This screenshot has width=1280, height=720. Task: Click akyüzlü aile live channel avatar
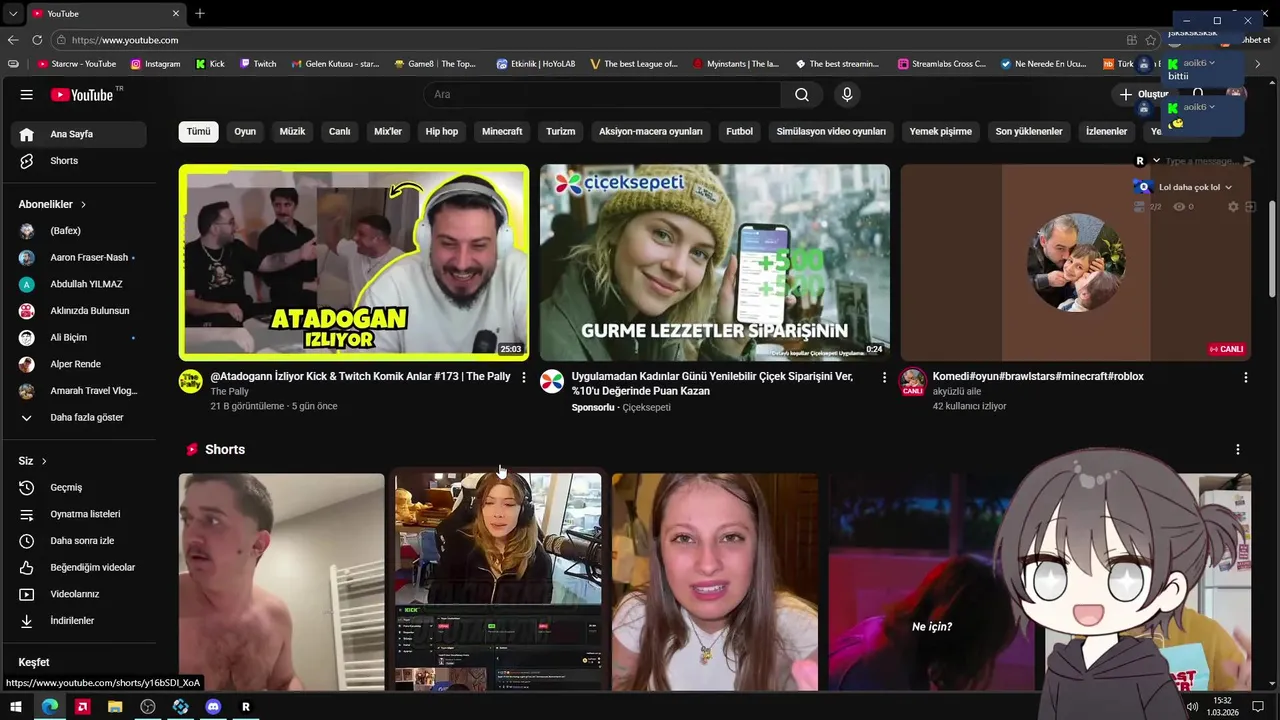pyautogui.click(x=912, y=381)
